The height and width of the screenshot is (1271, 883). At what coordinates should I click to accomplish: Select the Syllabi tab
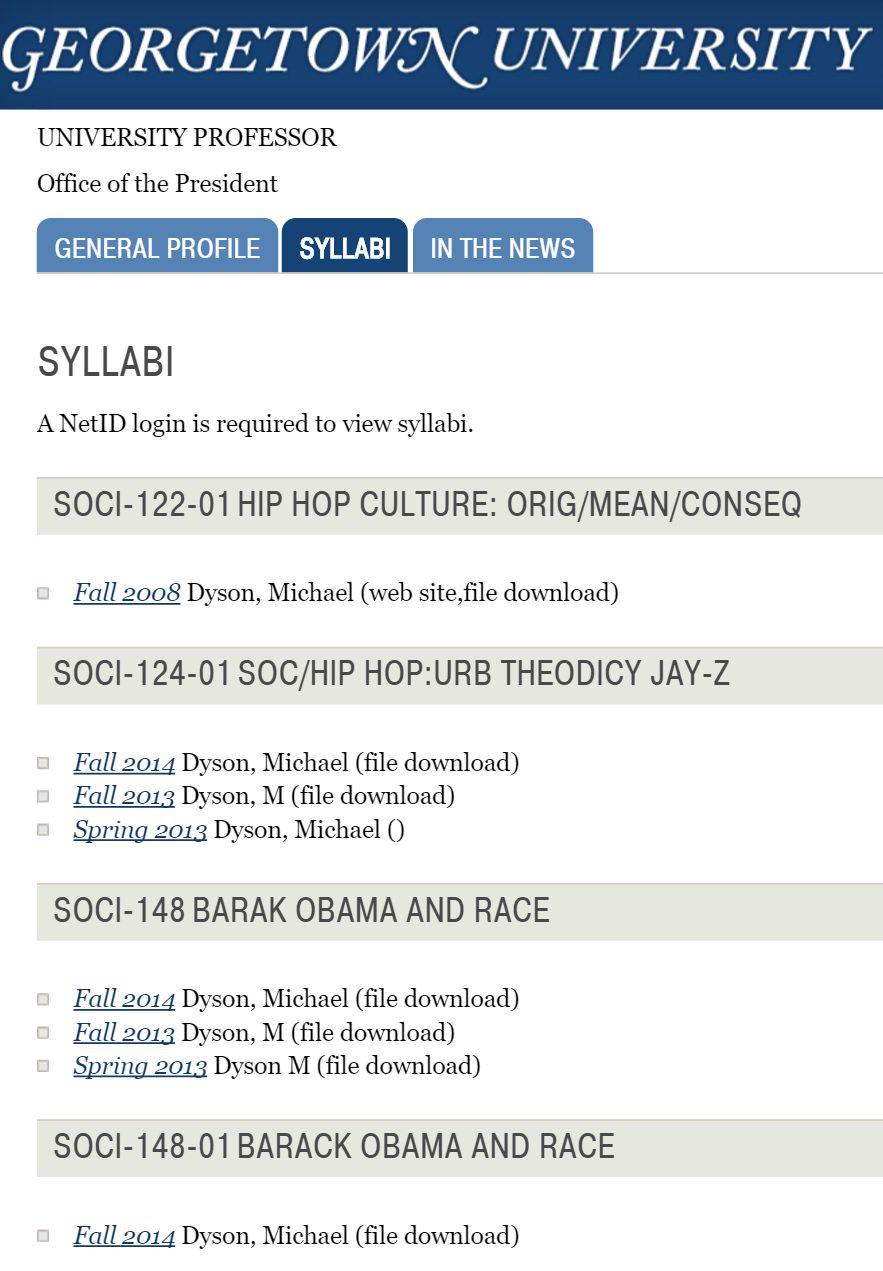click(345, 246)
